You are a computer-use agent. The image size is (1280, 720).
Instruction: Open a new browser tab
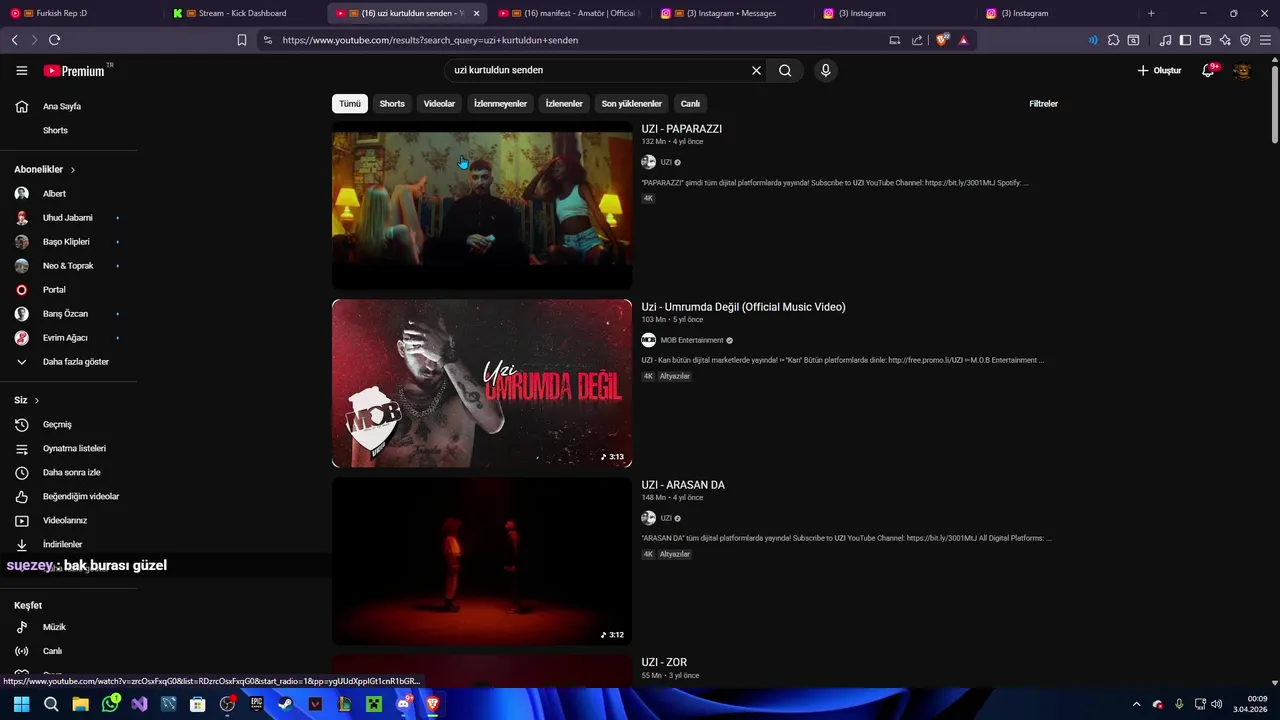pyautogui.click(x=1151, y=13)
